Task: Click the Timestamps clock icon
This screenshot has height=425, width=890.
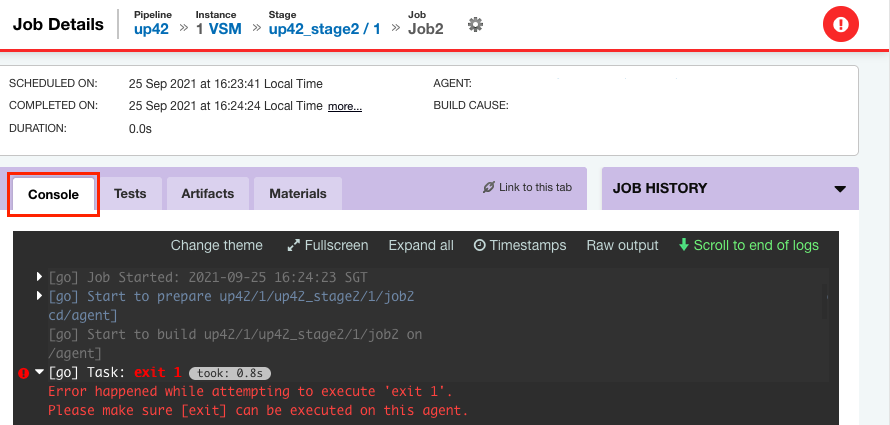Action: click(x=480, y=245)
